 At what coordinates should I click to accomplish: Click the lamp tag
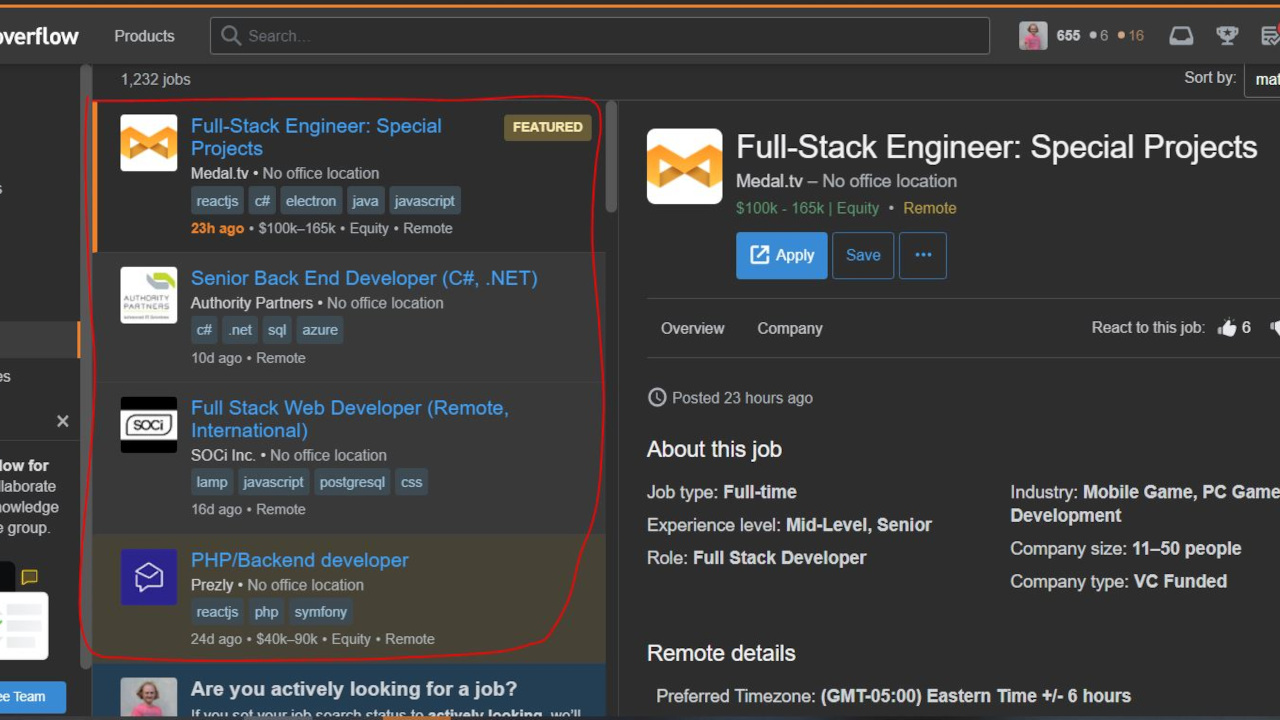212,482
